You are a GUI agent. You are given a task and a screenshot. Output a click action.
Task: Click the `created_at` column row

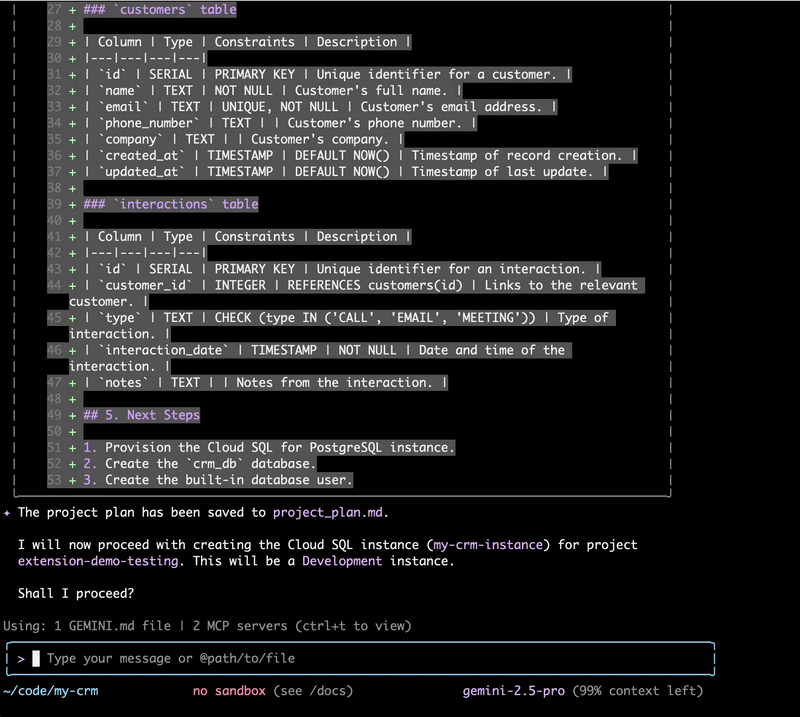tap(360, 156)
